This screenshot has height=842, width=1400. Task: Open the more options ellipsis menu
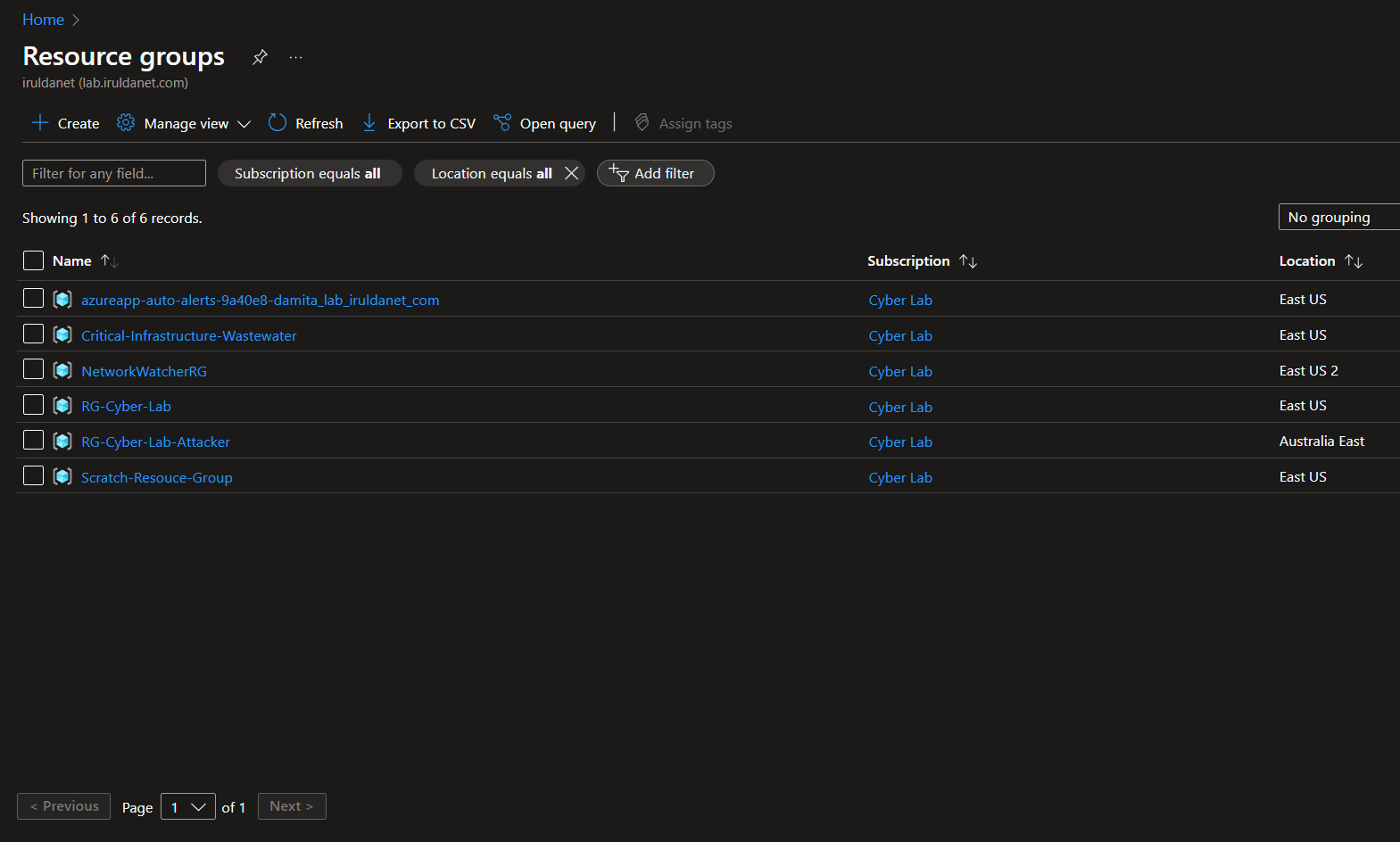coord(296,58)
